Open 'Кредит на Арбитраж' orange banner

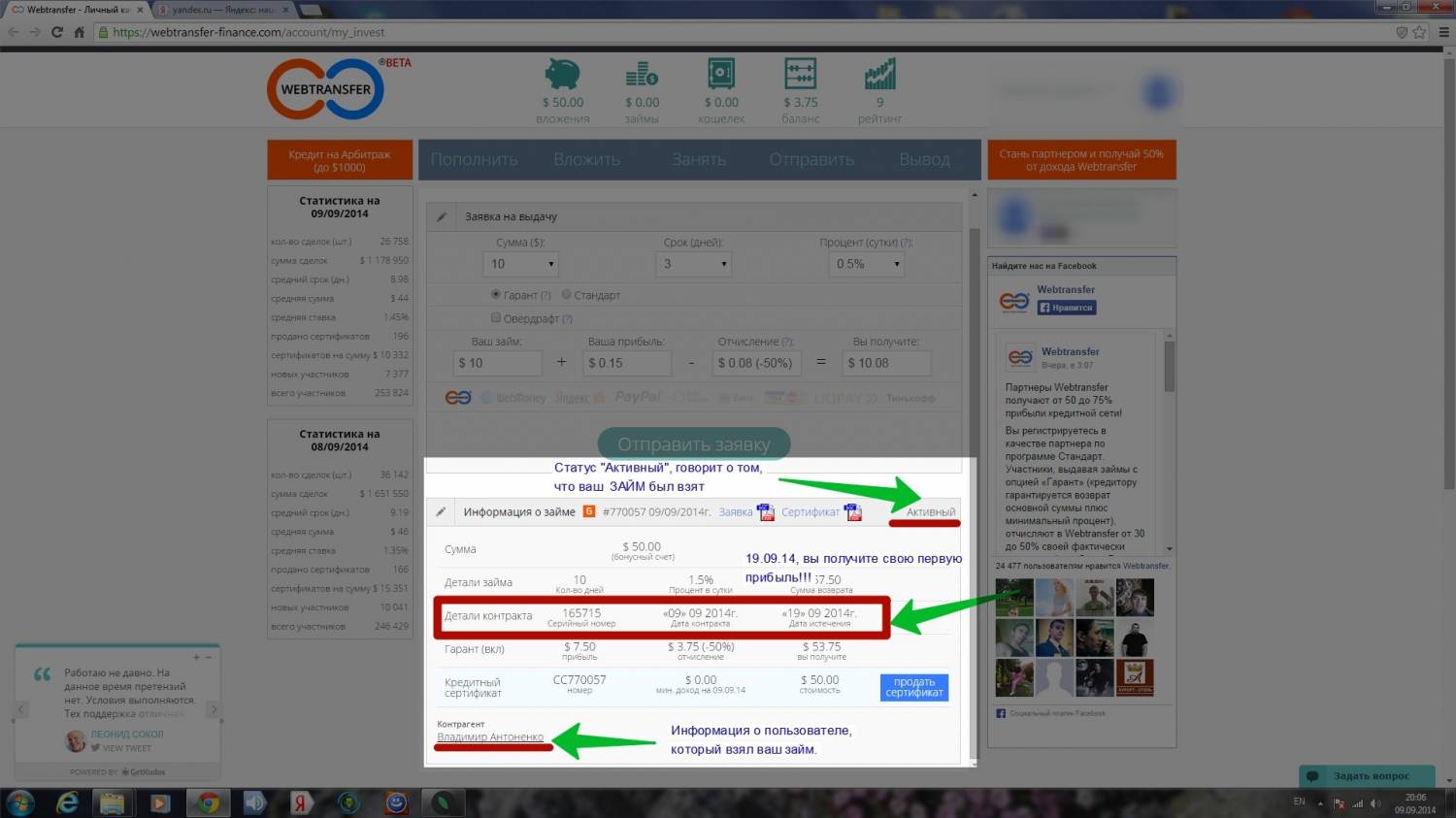pyautogui.click(x=340, y=160)
